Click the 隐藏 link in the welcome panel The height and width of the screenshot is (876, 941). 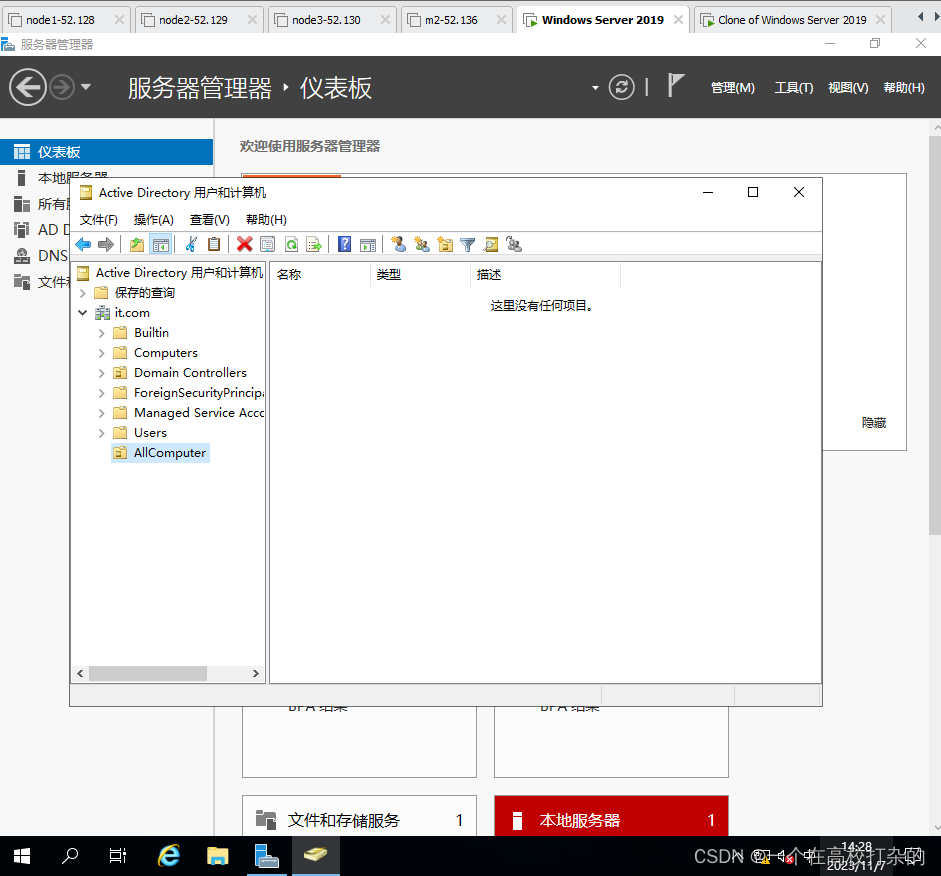pyautogui.click(x=874, y=423)
